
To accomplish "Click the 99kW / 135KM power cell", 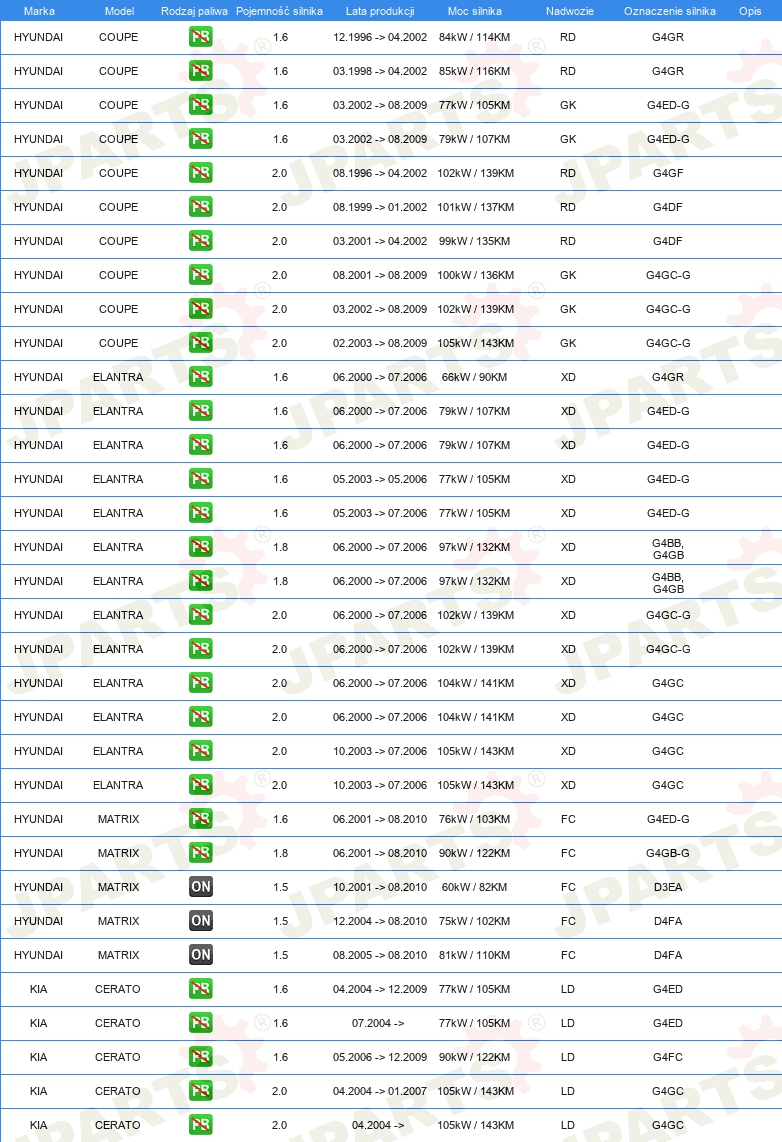I will pos(475,240).
